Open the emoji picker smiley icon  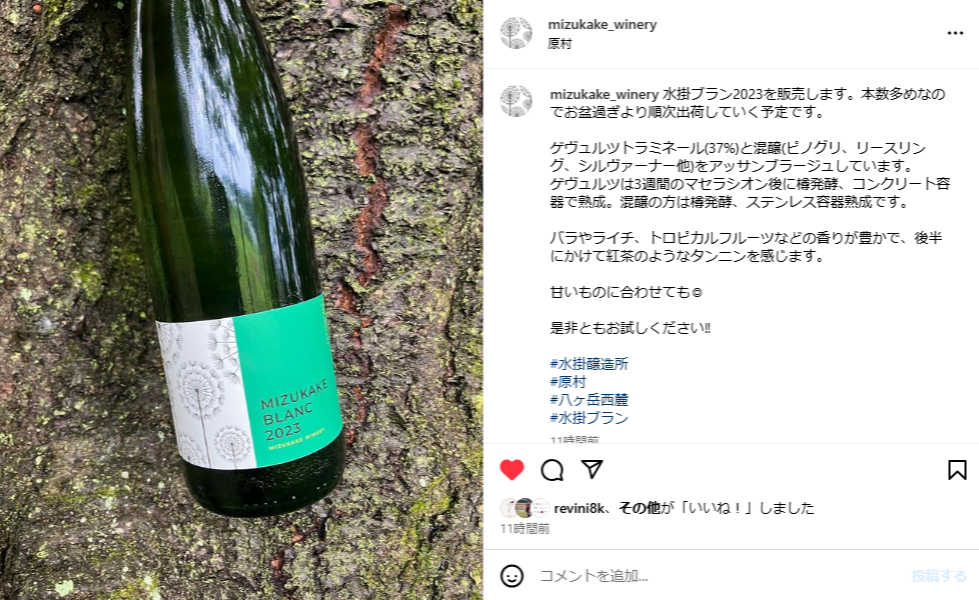(x=512, y=576)
